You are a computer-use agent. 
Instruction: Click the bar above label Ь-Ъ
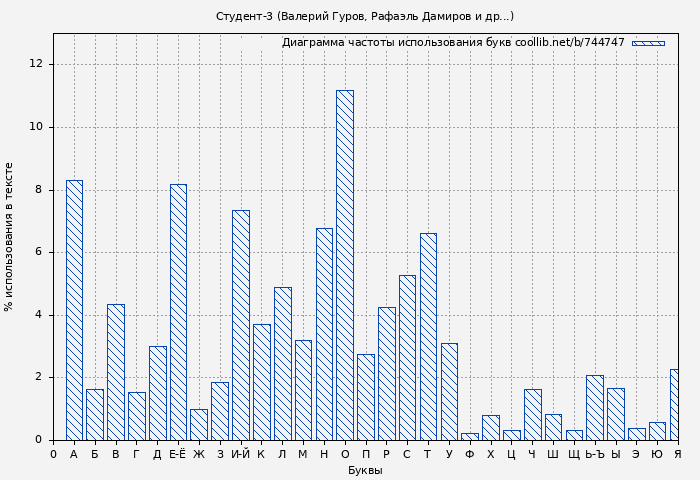click(595, 408)
